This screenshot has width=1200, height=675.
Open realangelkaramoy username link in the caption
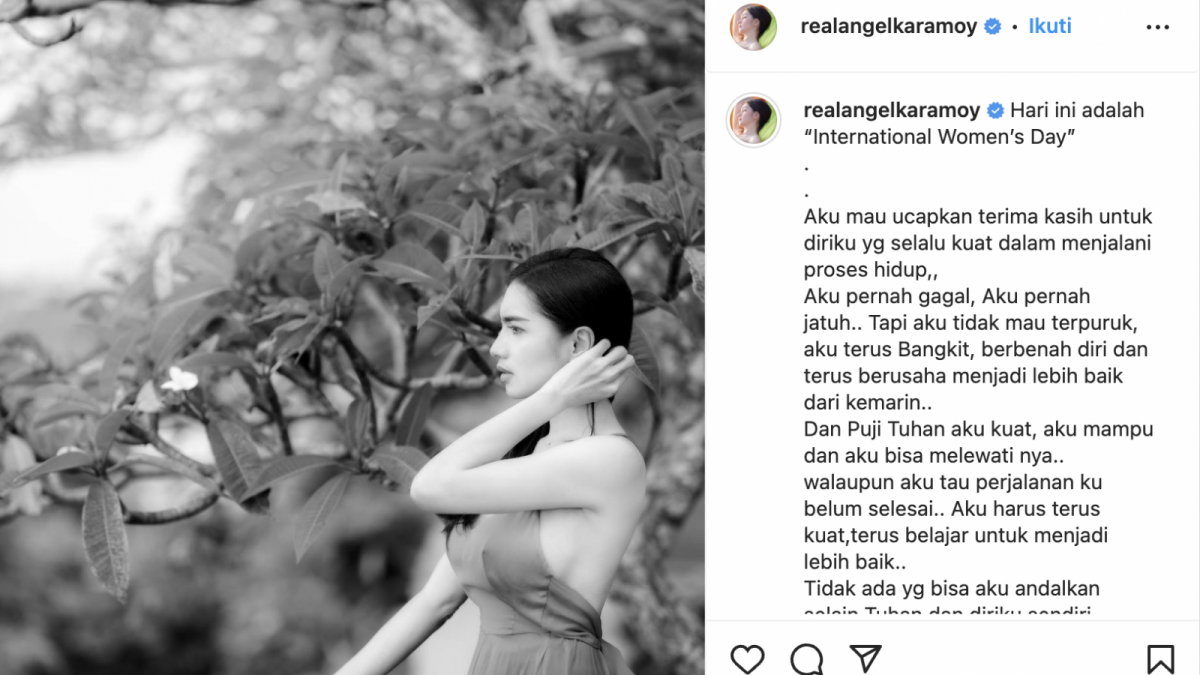pyautogui.click(x=892, y=110)
